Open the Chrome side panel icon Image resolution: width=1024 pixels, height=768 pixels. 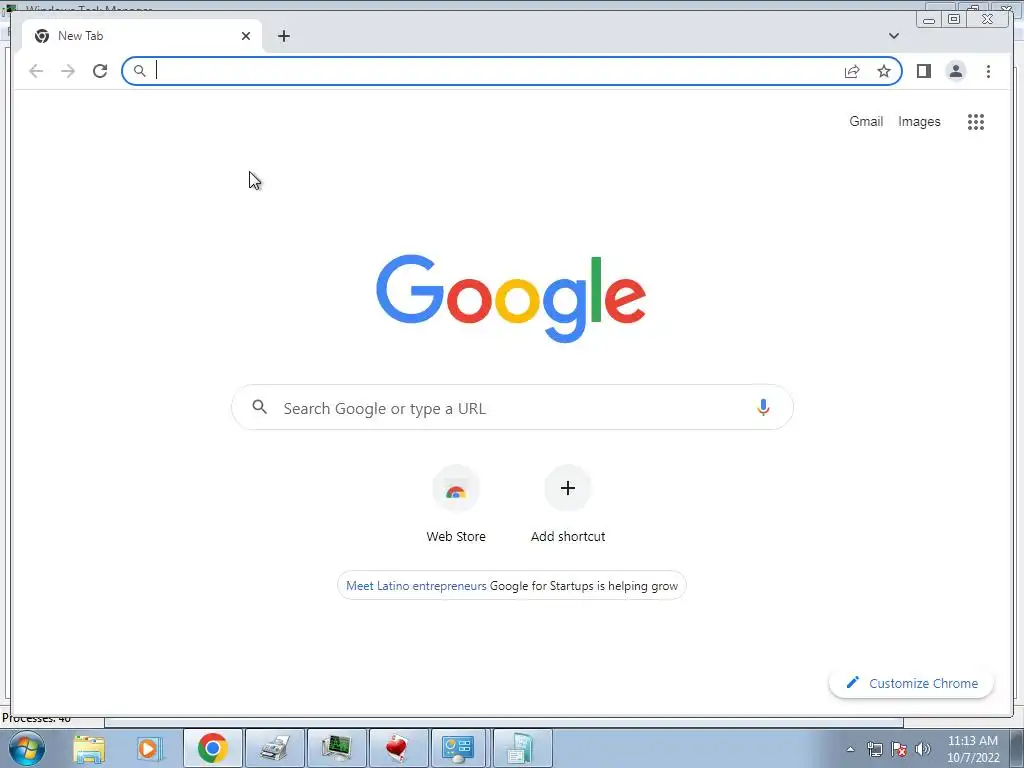[x=923, y=71]
